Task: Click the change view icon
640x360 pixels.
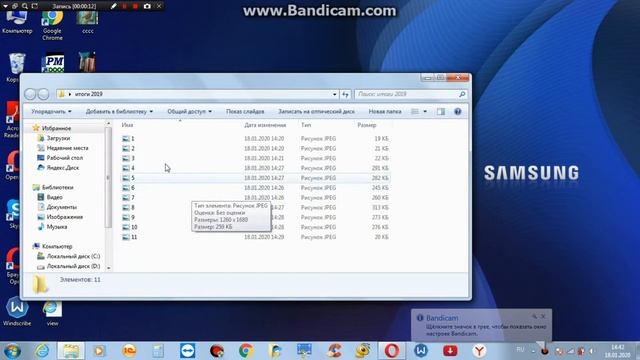Action: [x=415, y=111]
